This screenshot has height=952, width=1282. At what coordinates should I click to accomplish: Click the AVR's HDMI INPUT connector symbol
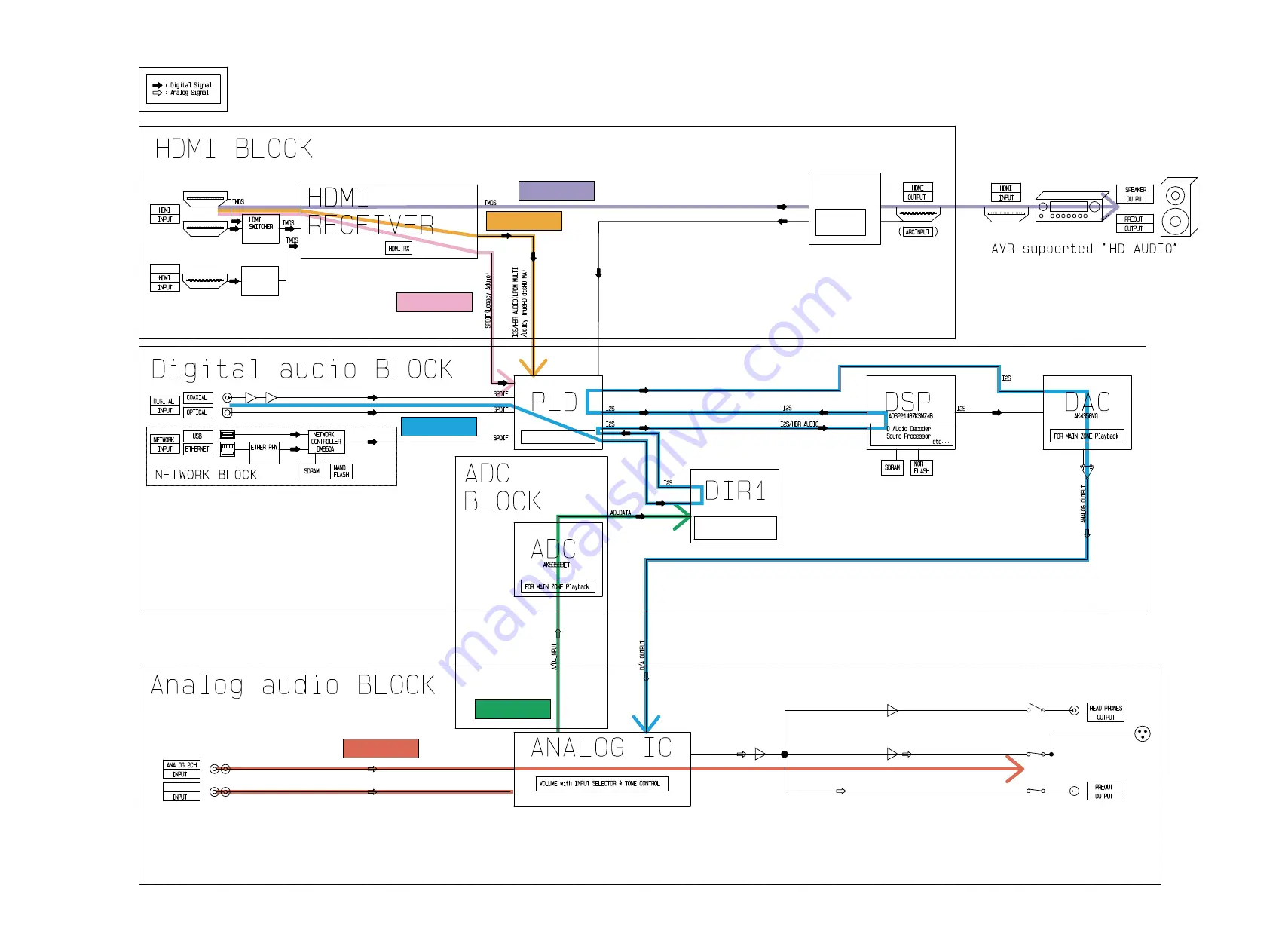(x=1006, y=214)
